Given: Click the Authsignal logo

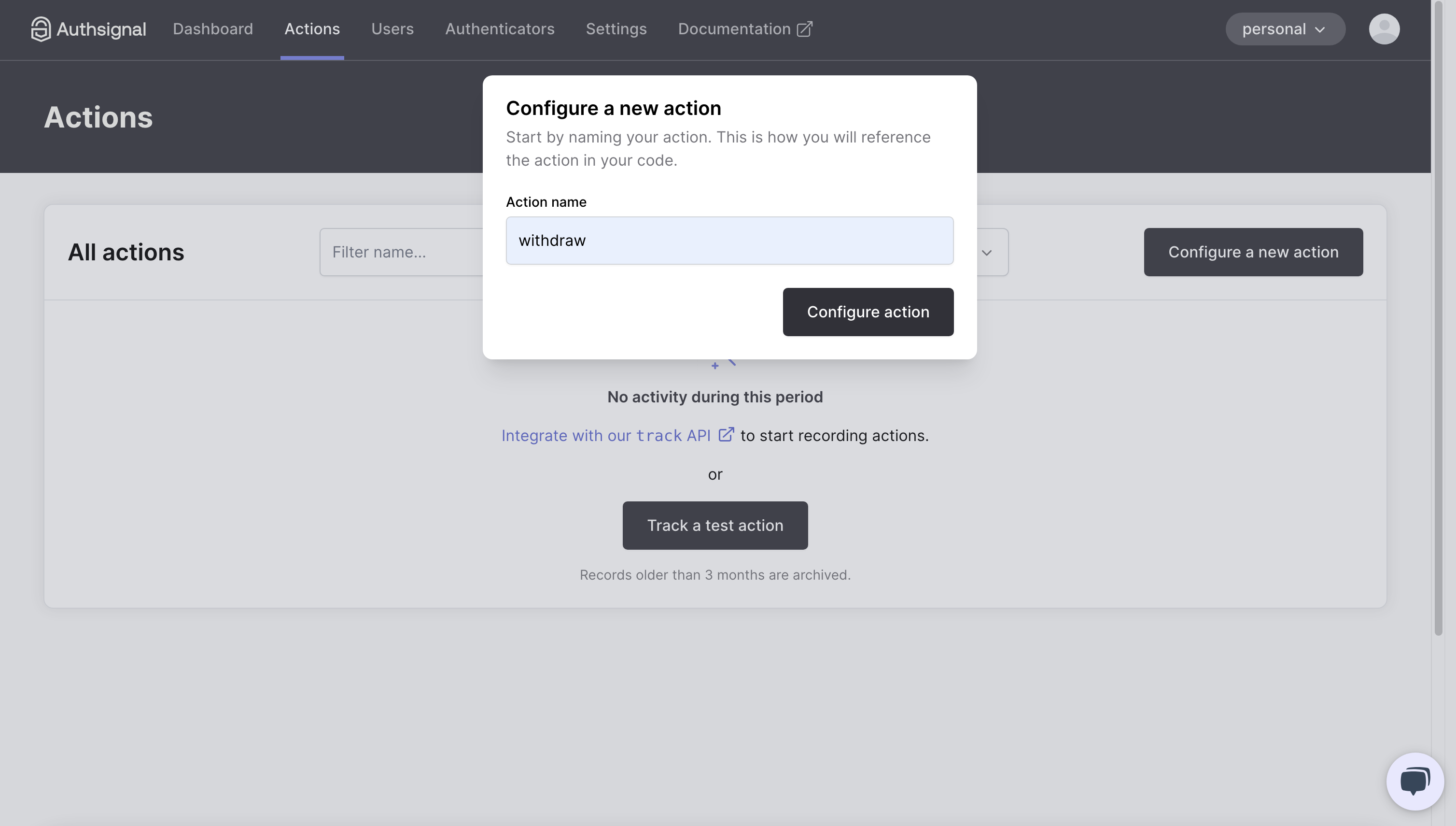Looking at the screenshot, I should pos(88,28).
